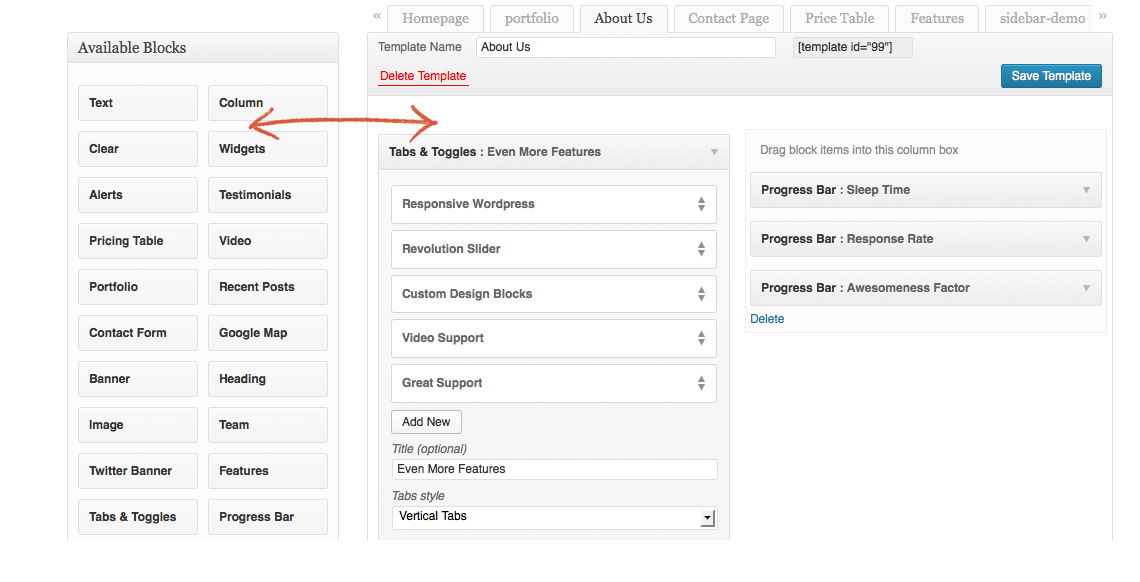Select Text block

pos(137,103)
